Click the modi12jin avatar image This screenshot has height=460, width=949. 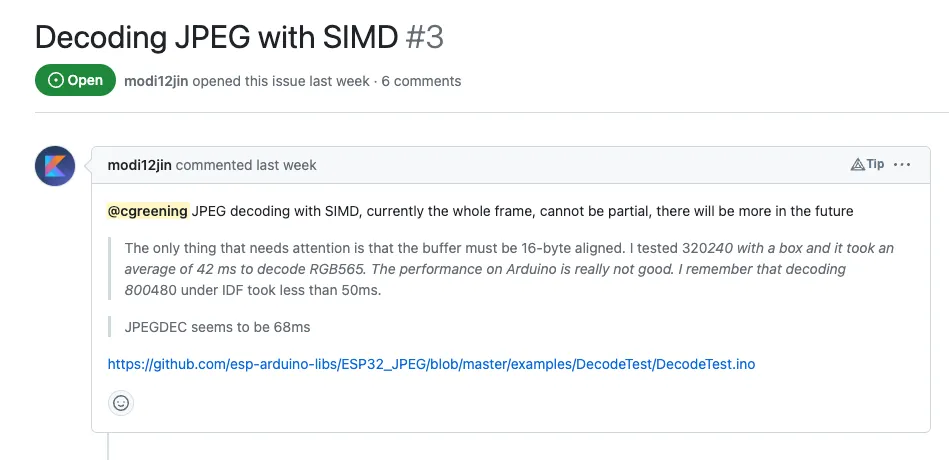coord(55,166)
